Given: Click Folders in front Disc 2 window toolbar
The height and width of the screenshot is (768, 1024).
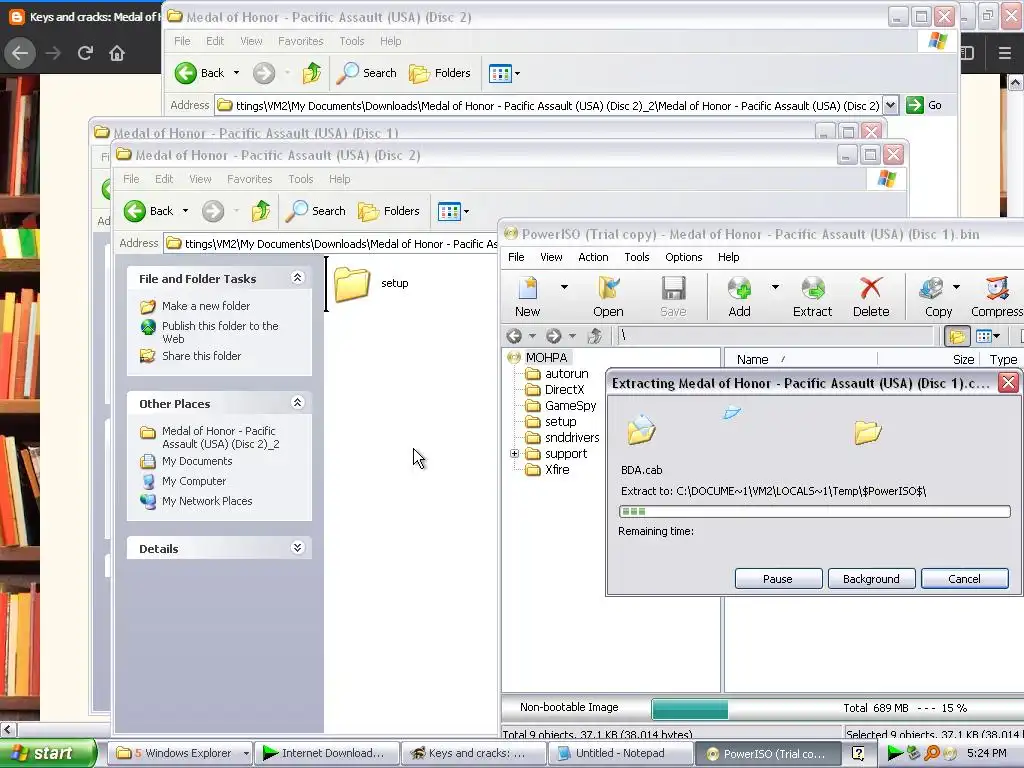Looking at the screenshot, I should point(389,211).
